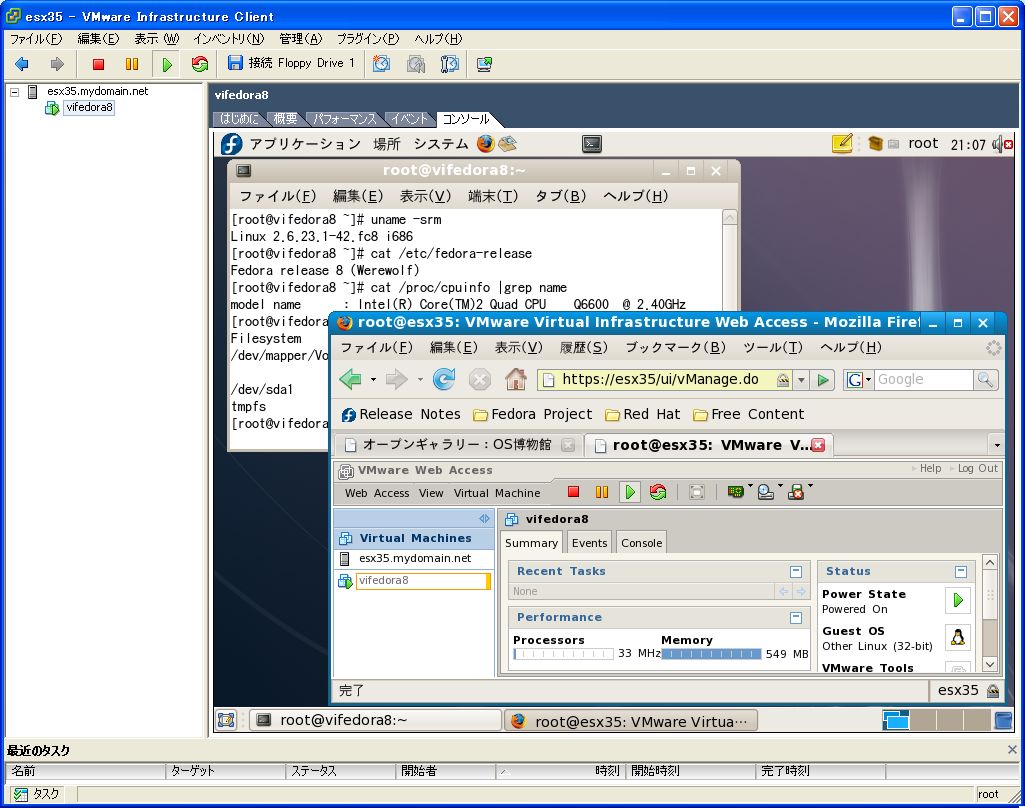Collapse the Status panel
This screenshot has height=808, width=1025.
(960, 572)
